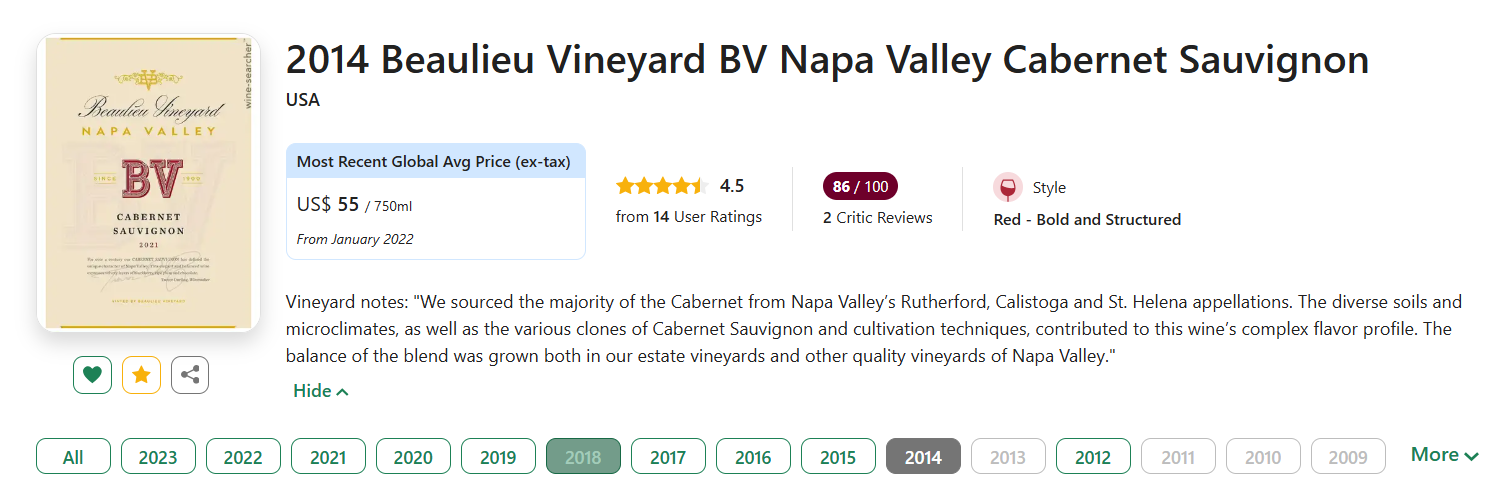Click the green heart favorite icon
Image resolution: width=1498 pixels, height=504 pixels.
(x=92, y=375)
